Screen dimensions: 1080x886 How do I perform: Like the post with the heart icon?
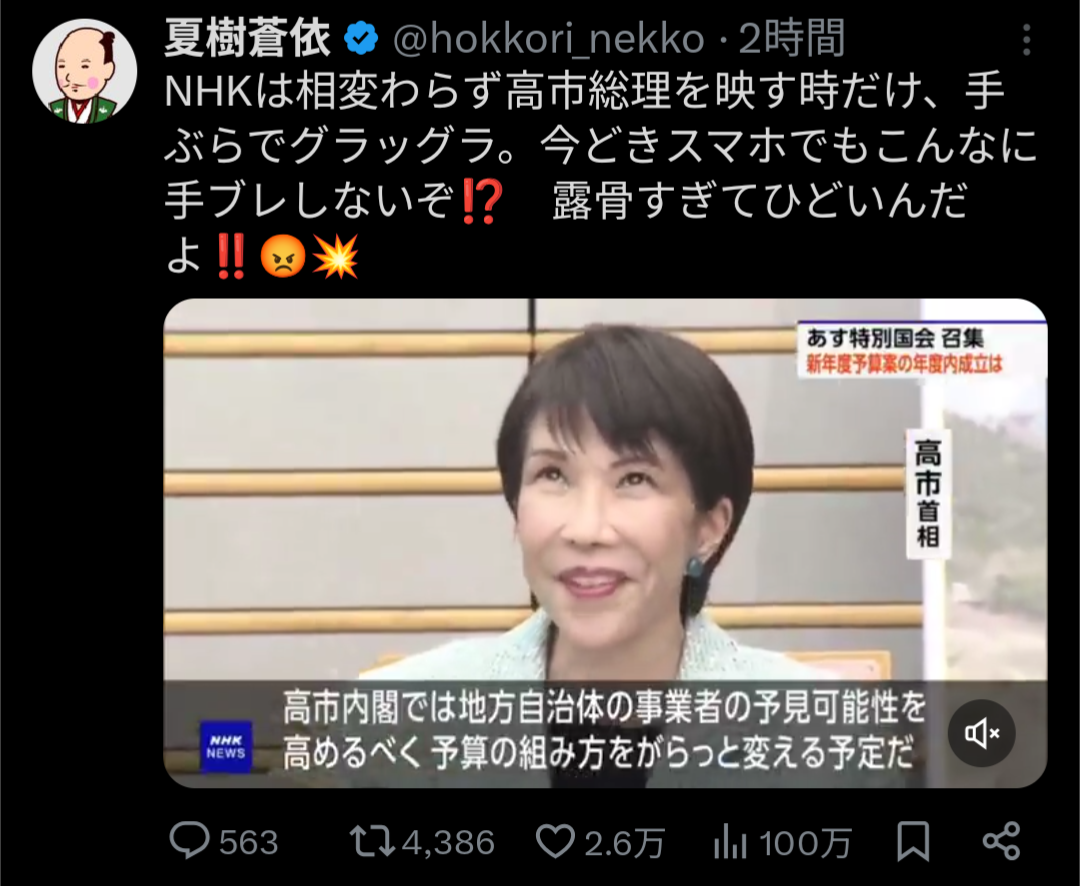pyautogui.click(x=555, y=841)
